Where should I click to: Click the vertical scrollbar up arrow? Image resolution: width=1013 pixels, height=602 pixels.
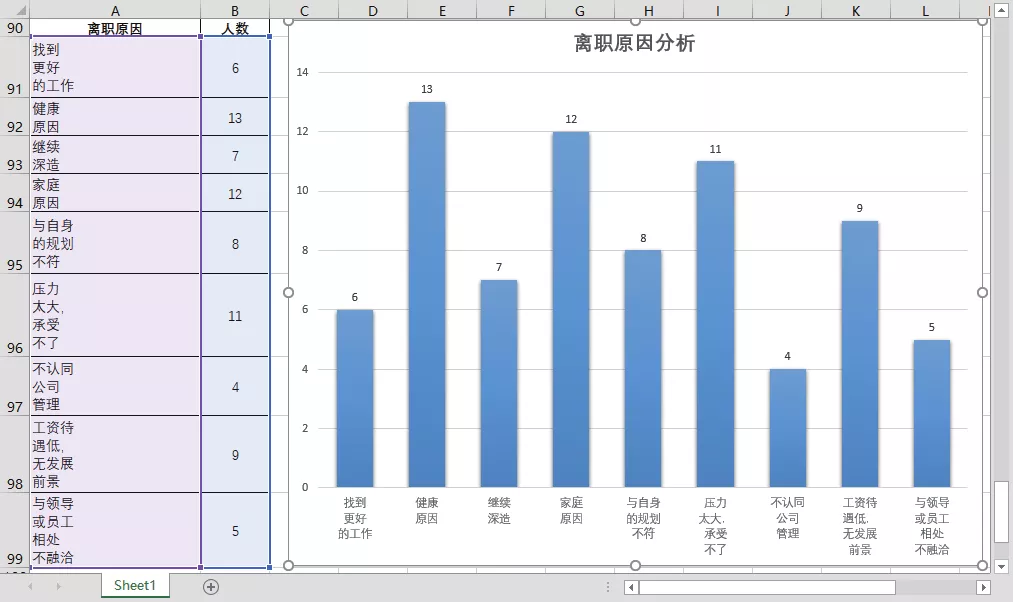point(1001,11)
